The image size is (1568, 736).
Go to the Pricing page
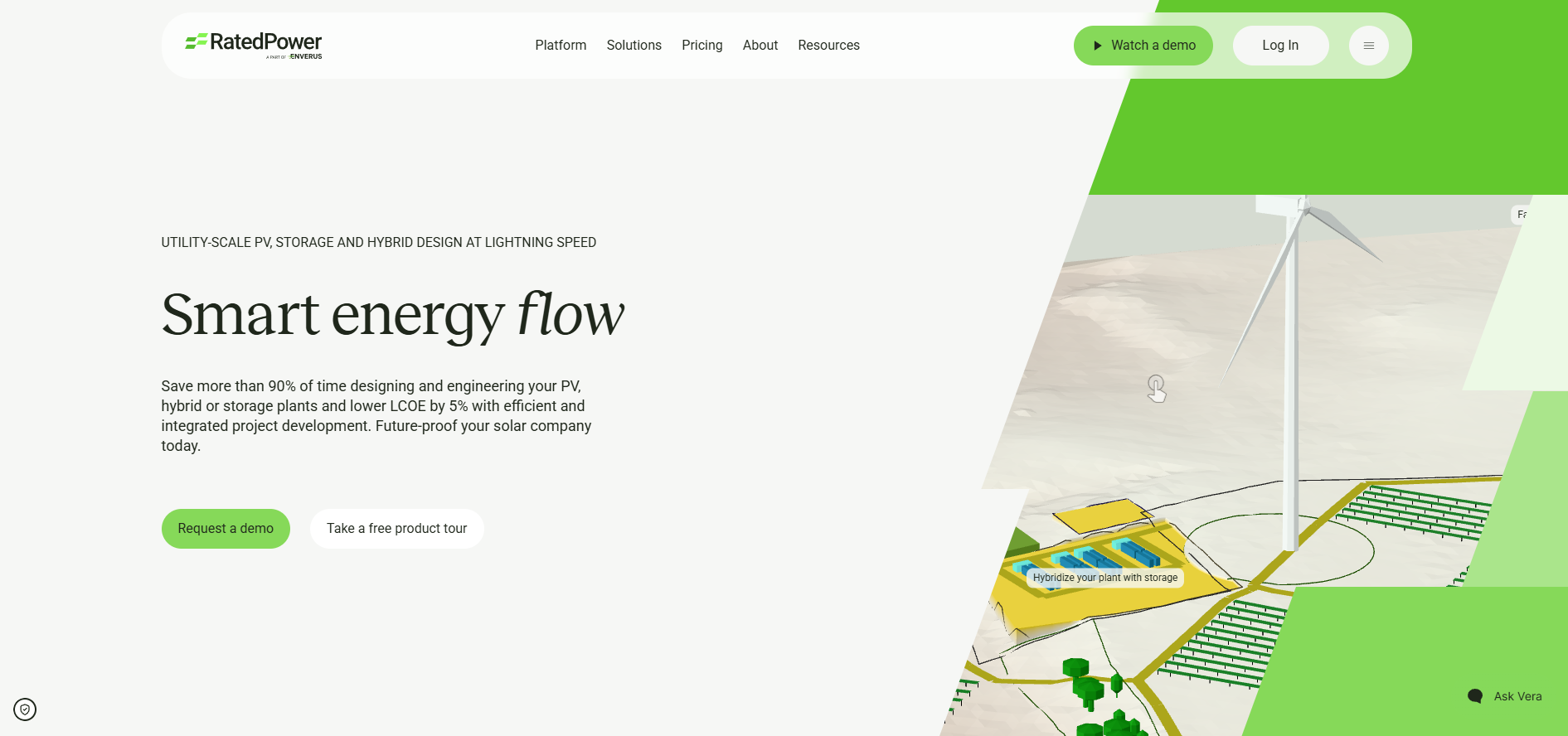click(x=701, y=46)
